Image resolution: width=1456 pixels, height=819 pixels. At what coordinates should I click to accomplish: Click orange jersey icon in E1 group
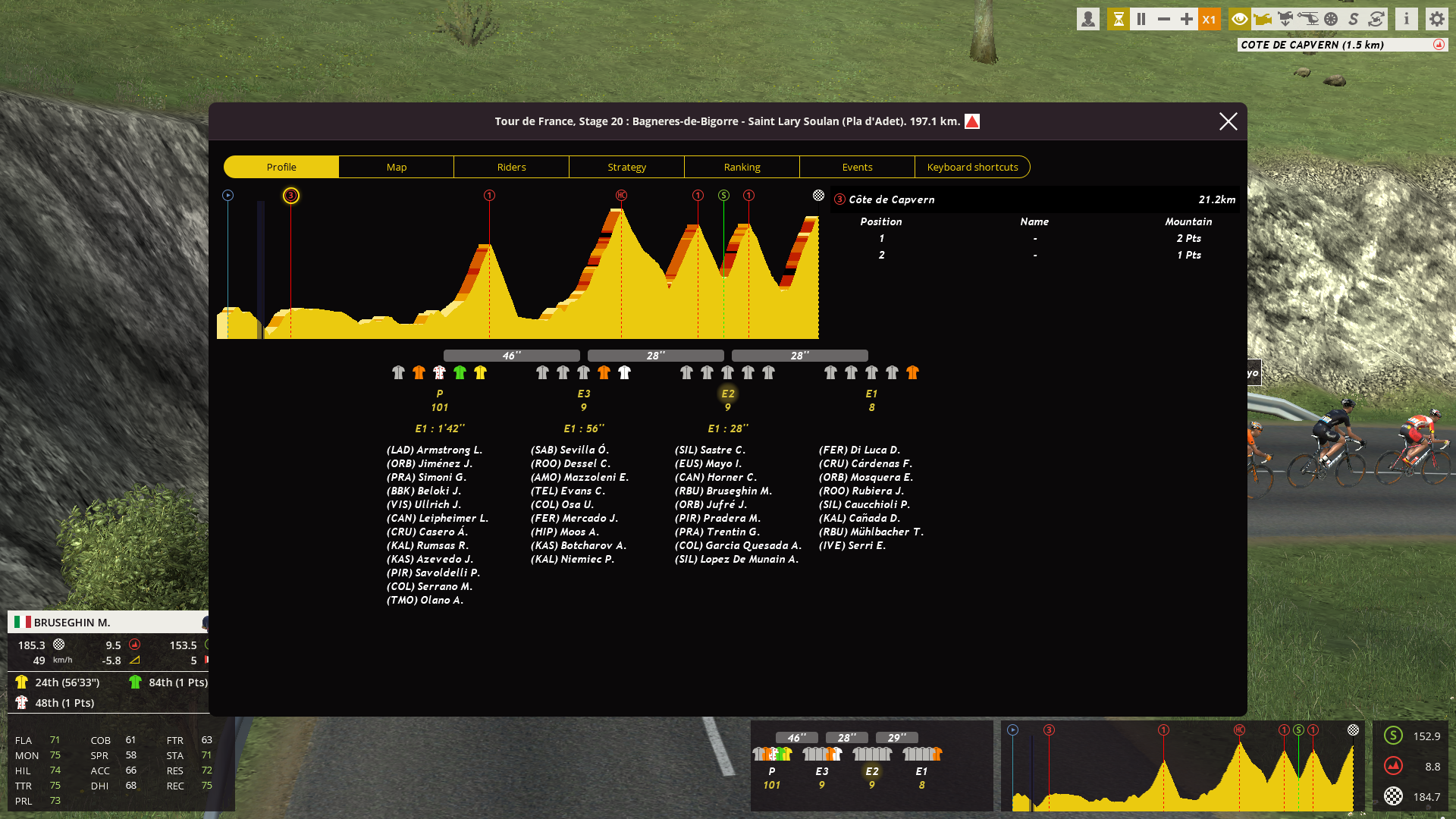click(x=912, y=372)
